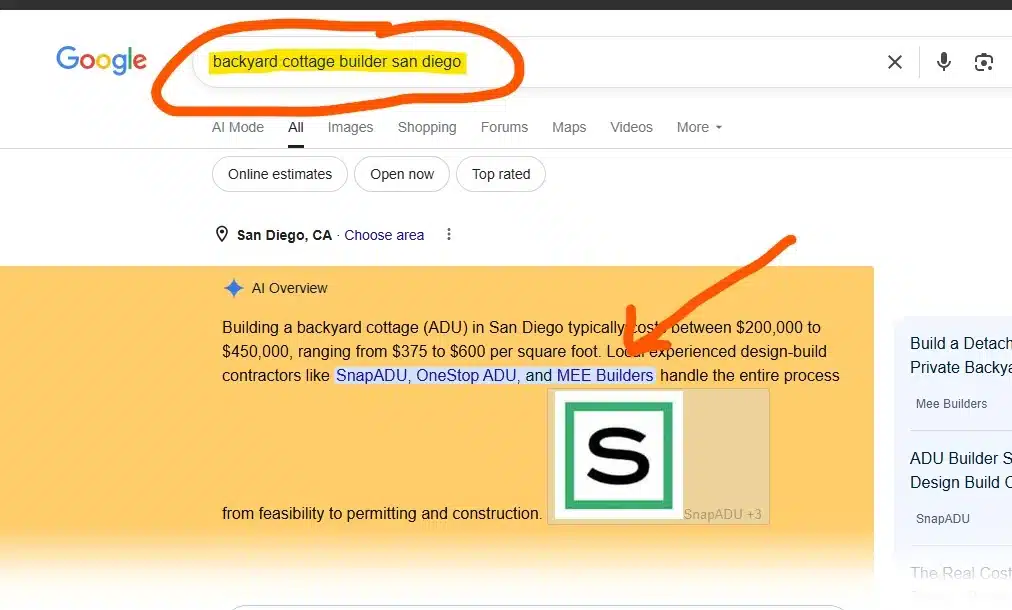
Task: Click the Google logo
Action: 101,60
